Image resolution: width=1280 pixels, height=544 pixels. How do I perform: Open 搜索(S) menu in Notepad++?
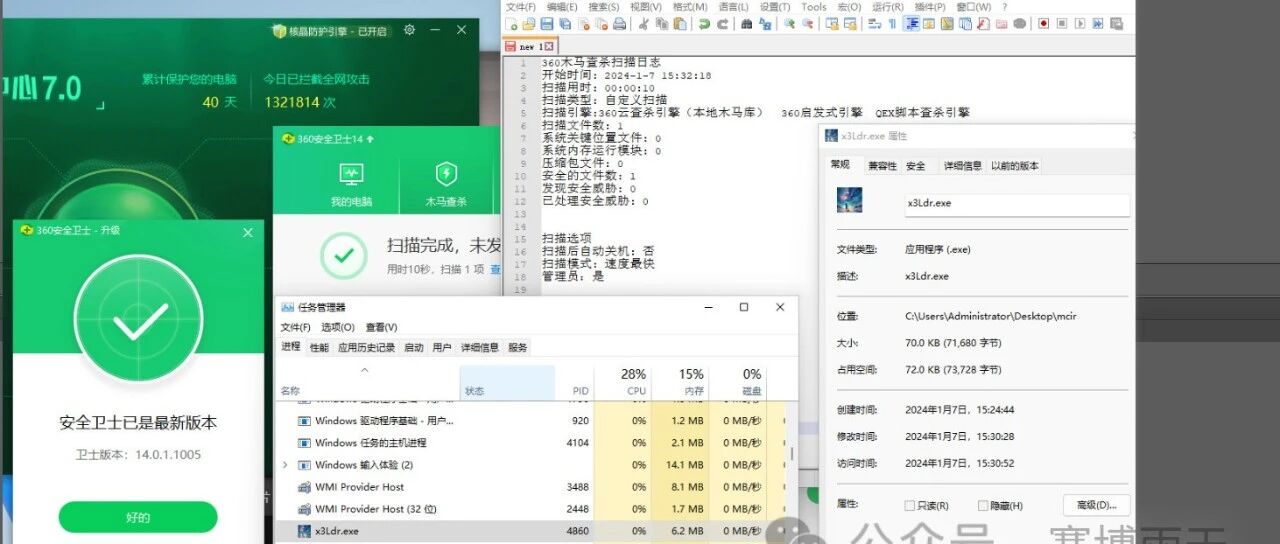coord(603,6)
